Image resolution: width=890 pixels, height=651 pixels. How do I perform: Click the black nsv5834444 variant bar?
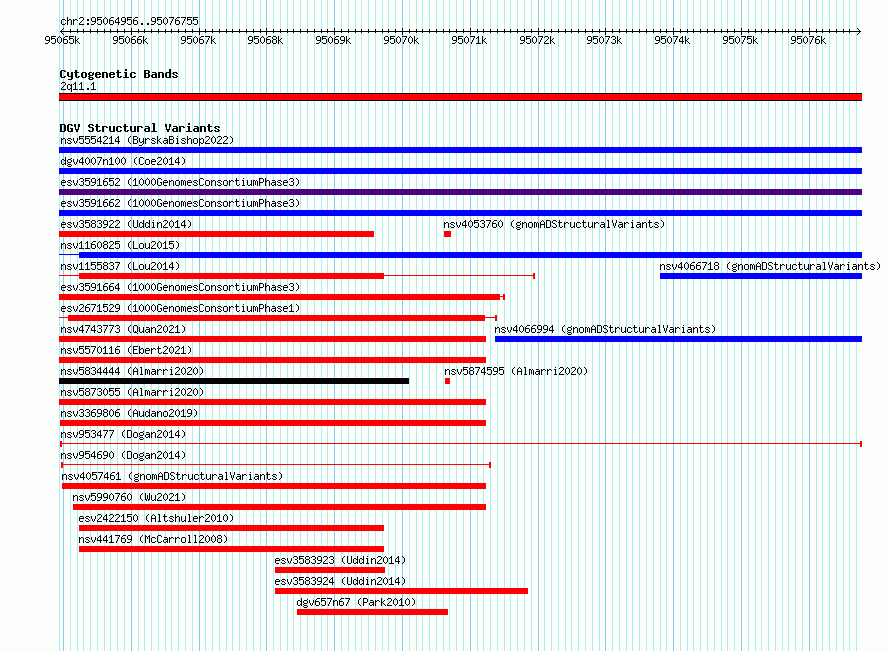tap(234, 381)
